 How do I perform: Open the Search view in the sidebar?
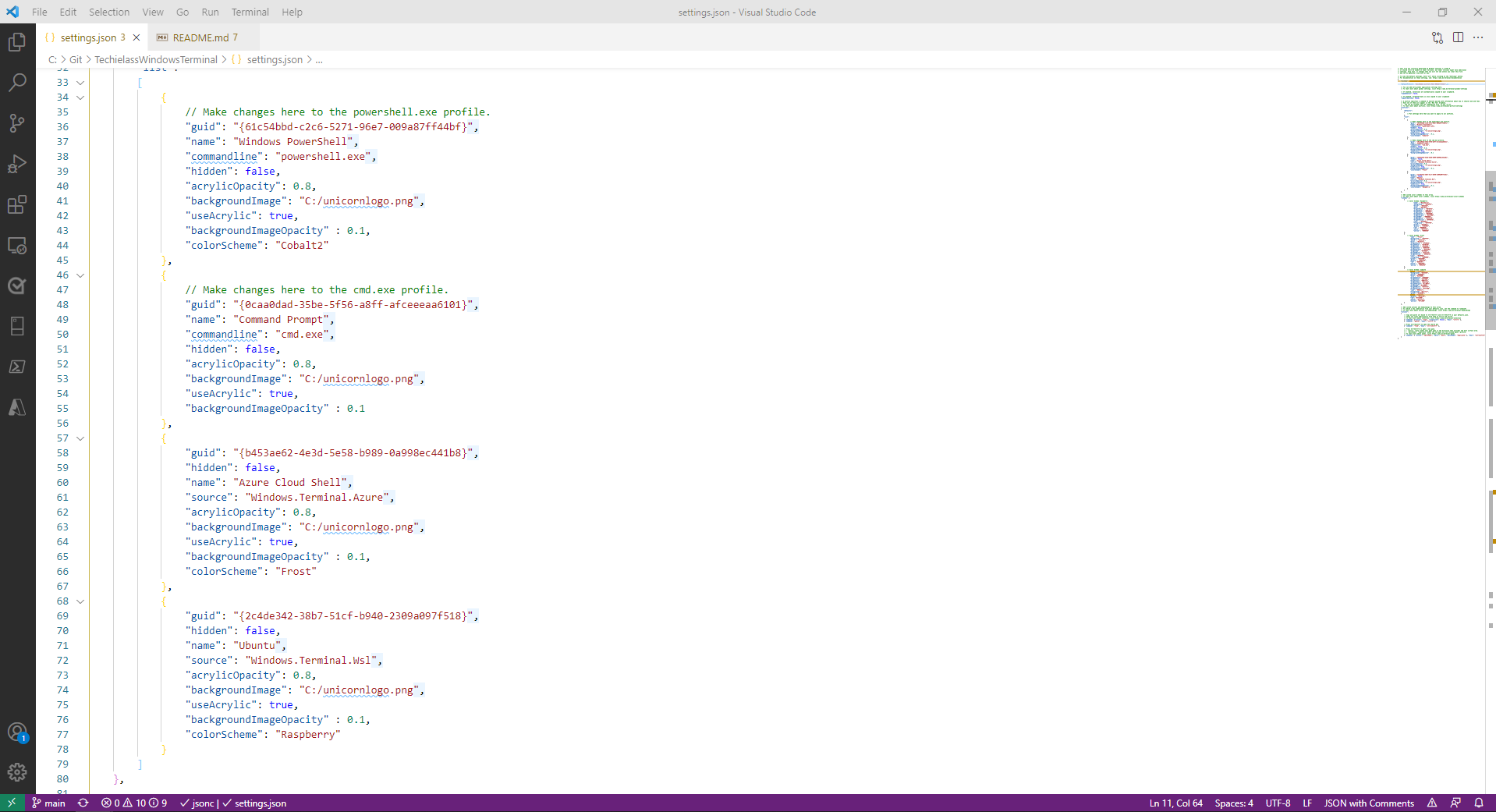17,82
